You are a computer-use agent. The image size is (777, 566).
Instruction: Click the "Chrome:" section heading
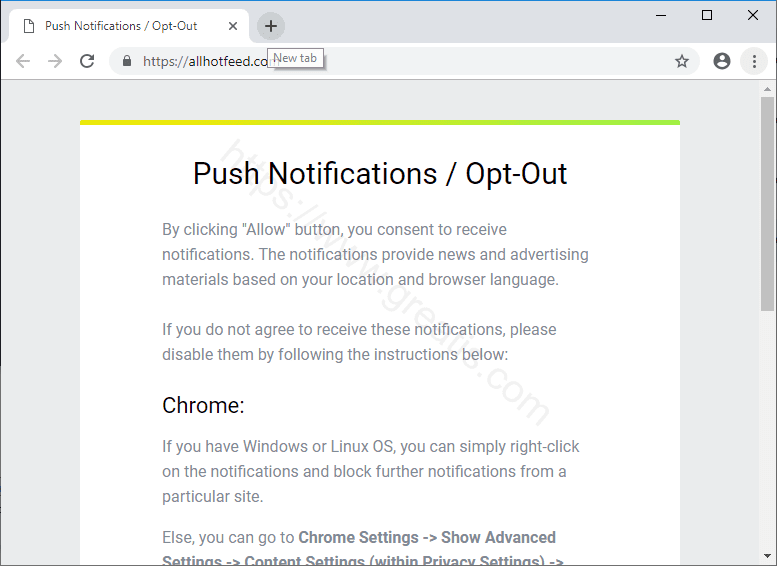[203, 406]
